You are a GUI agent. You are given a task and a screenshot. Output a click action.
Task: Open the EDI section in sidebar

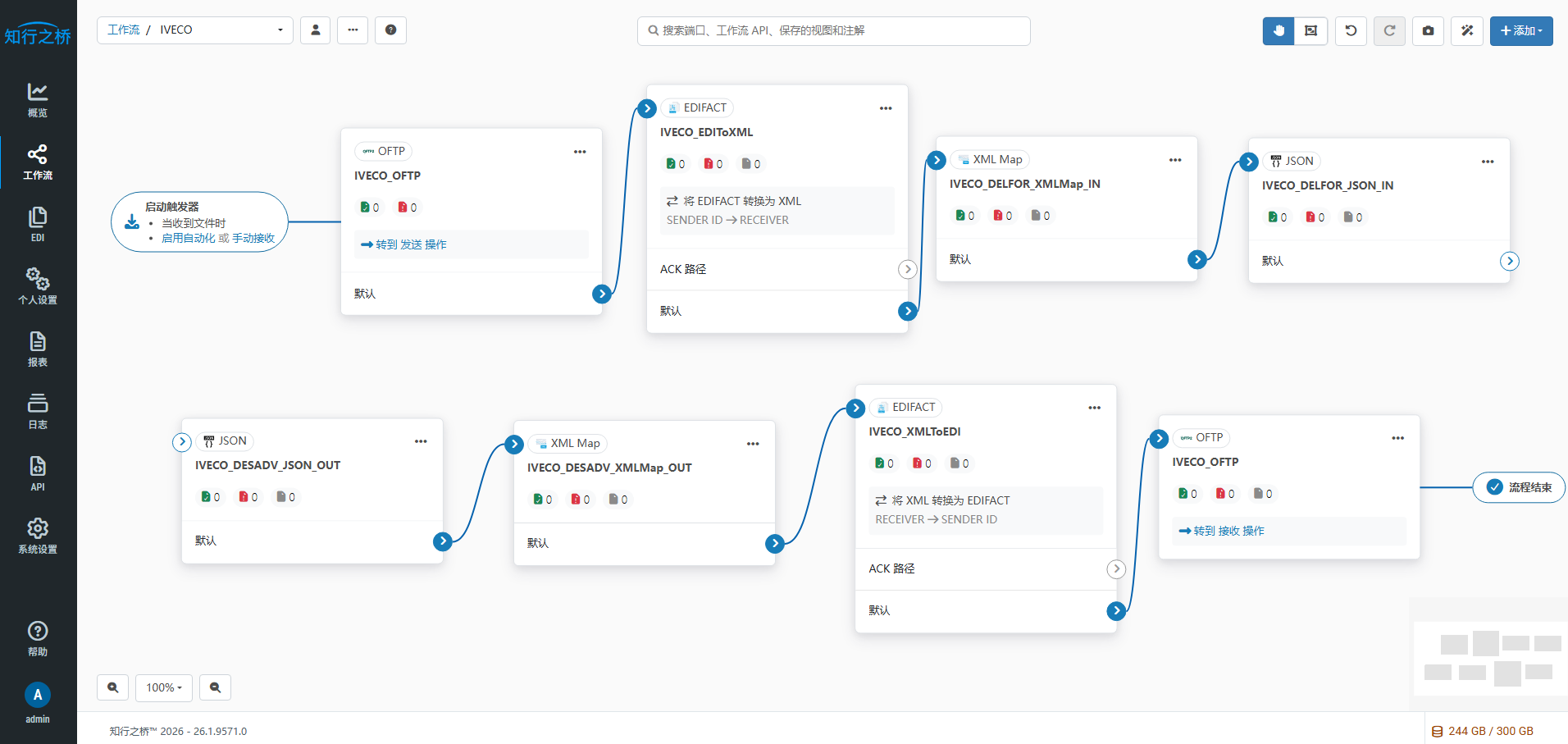(38, 224)
